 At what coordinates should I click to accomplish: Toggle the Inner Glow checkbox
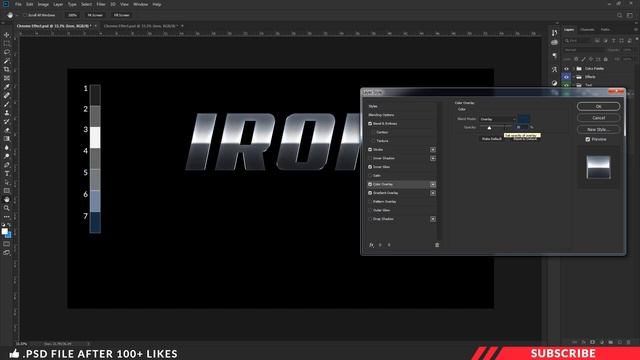pos(370,167)
